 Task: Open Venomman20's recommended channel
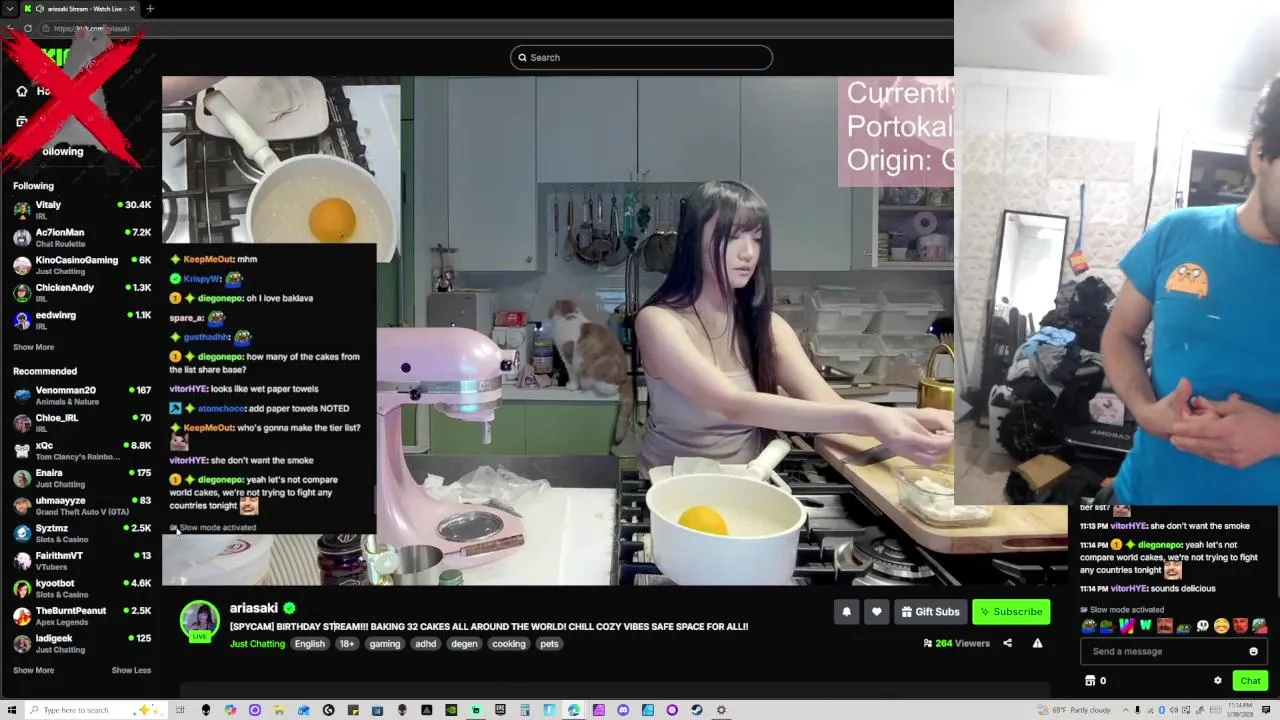(82, 395)
